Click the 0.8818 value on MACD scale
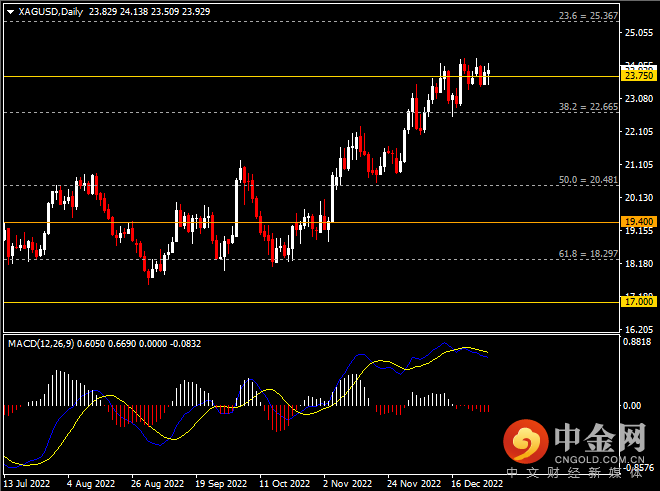 coord(638,342)
